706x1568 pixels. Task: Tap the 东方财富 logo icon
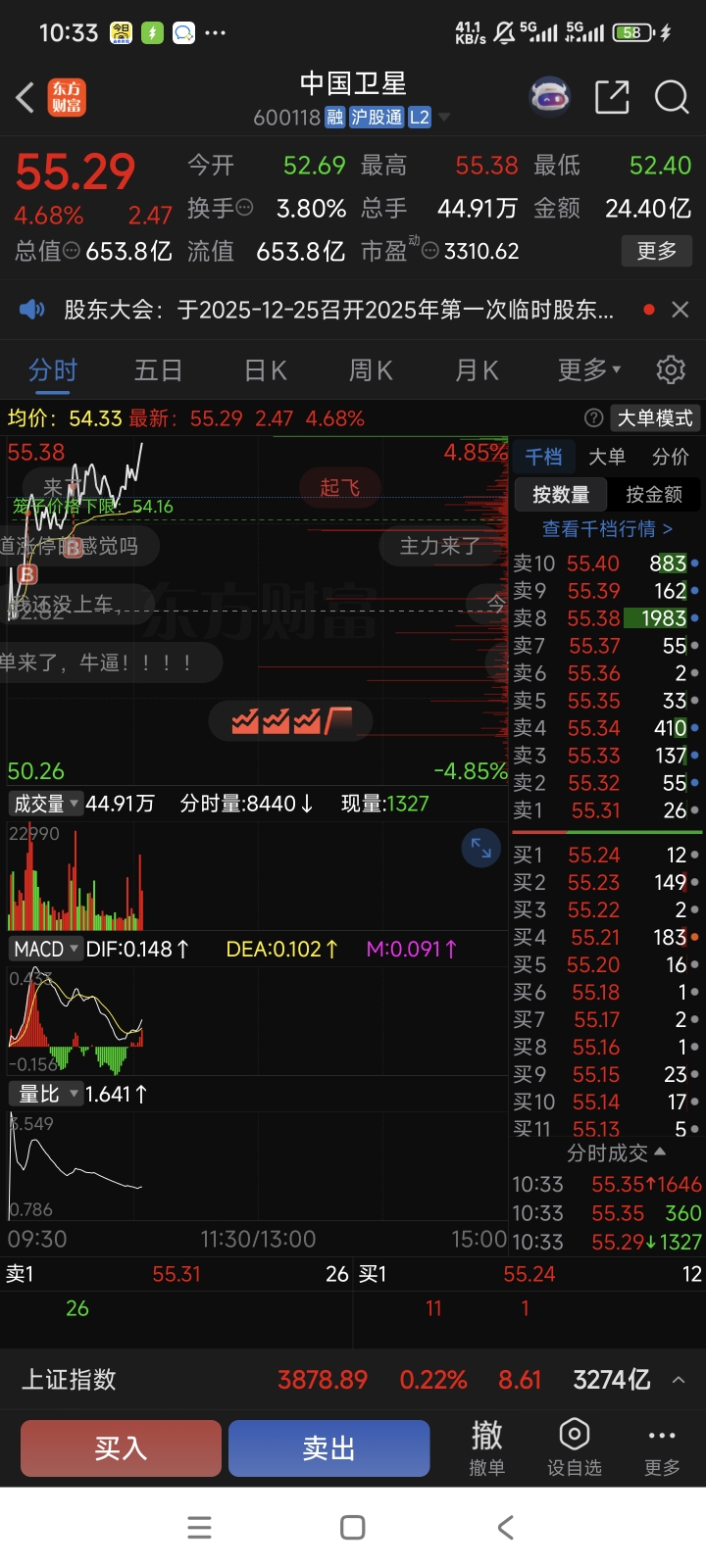point(68,97)
